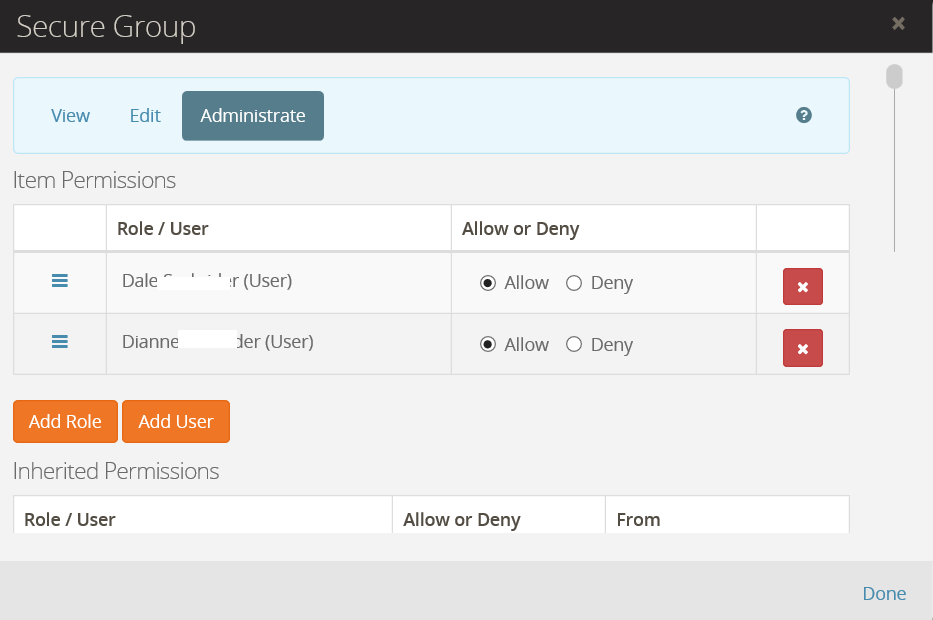Set Dale's permission to Deny

574,283
